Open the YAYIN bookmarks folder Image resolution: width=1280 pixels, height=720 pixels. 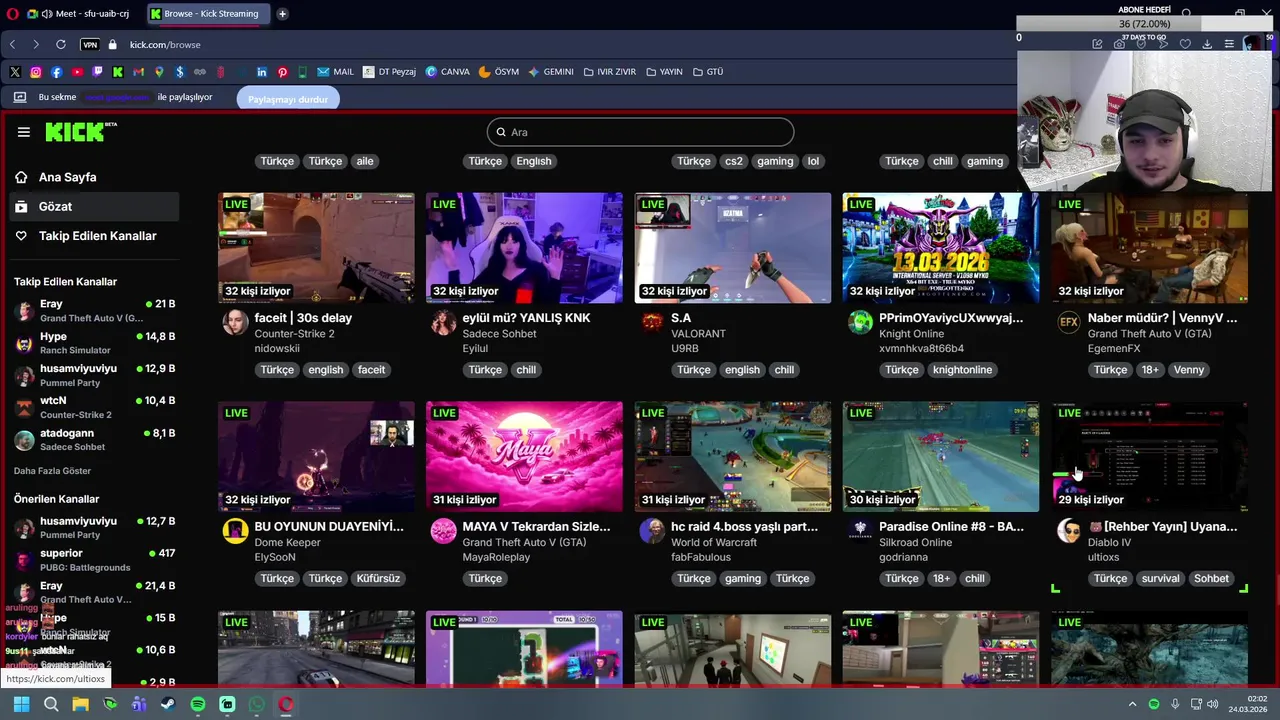point(664,72)
